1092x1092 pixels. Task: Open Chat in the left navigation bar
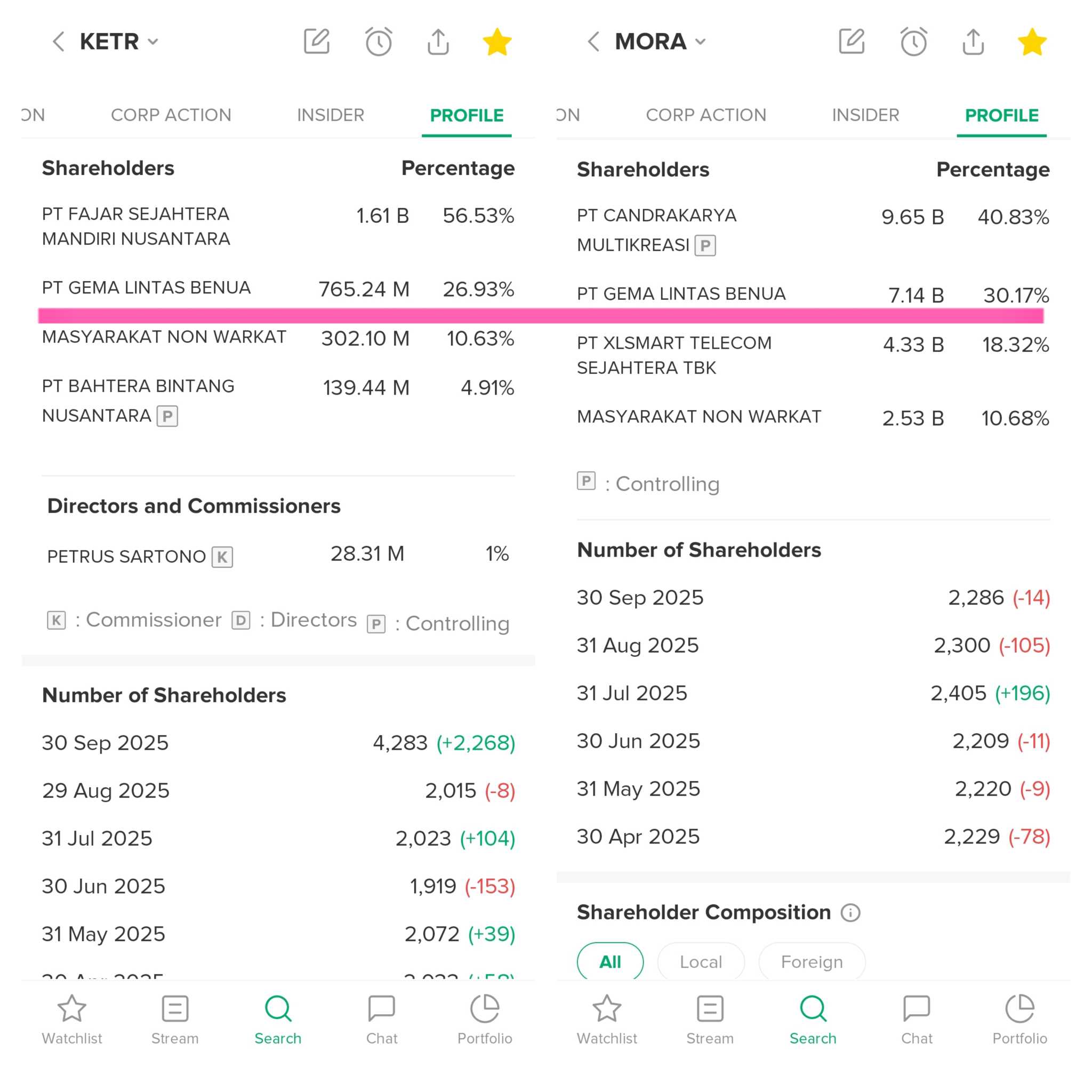[x=382, y=1019]
